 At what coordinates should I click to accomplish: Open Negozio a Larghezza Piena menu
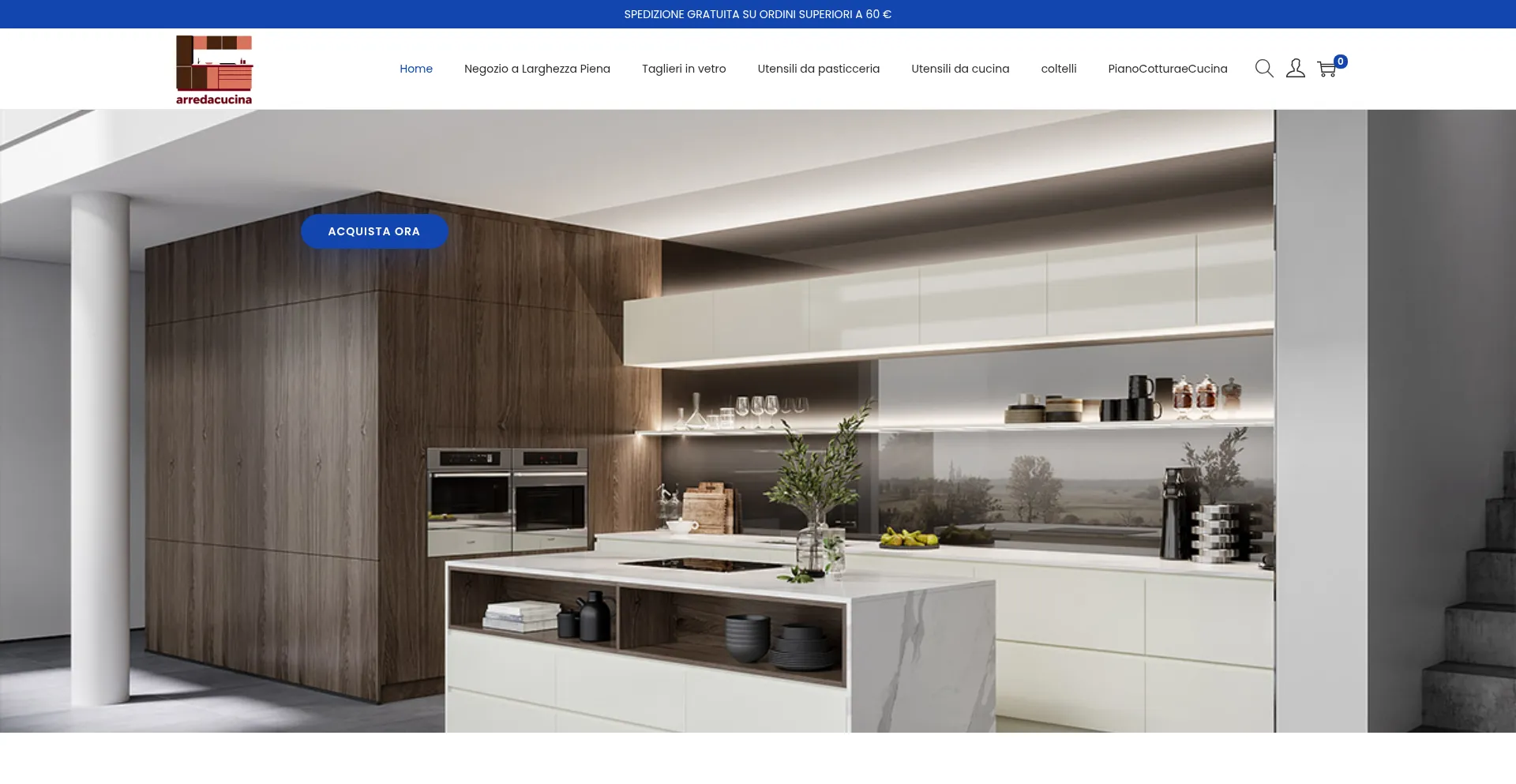(x=537, y=69)
